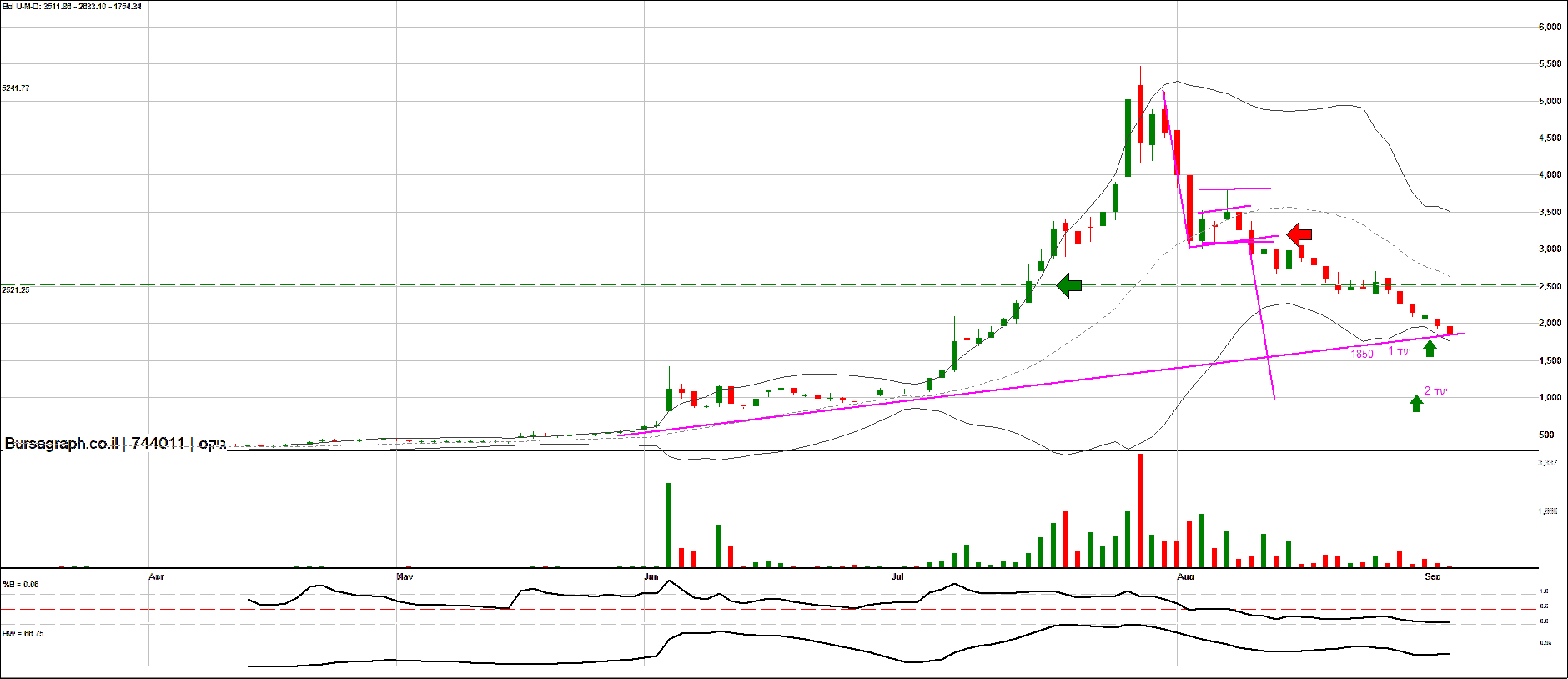
Task: Select the 'יעד 2' target label
Action: click(x=1436, y=390)
